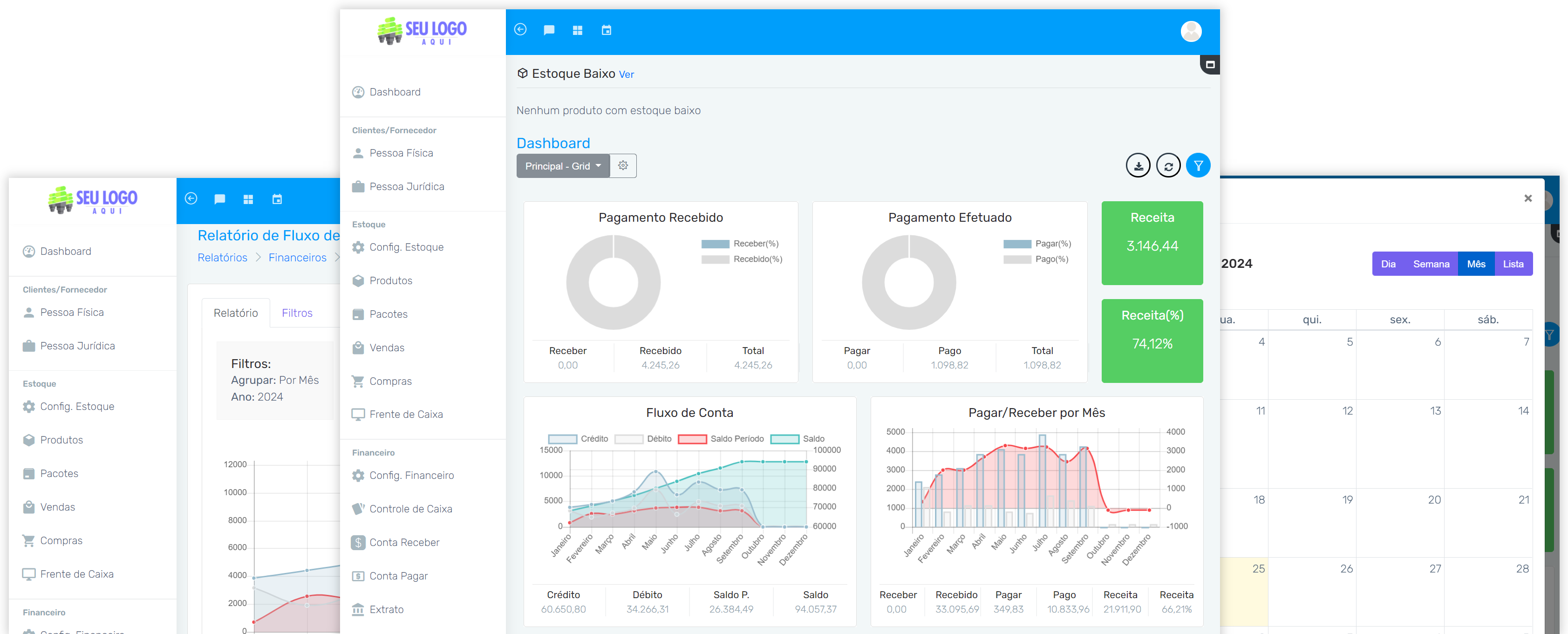Click the back arrow icon in the front window header
The width and height of the screenshot is (1568, 634).
click(x=520, y=29)
